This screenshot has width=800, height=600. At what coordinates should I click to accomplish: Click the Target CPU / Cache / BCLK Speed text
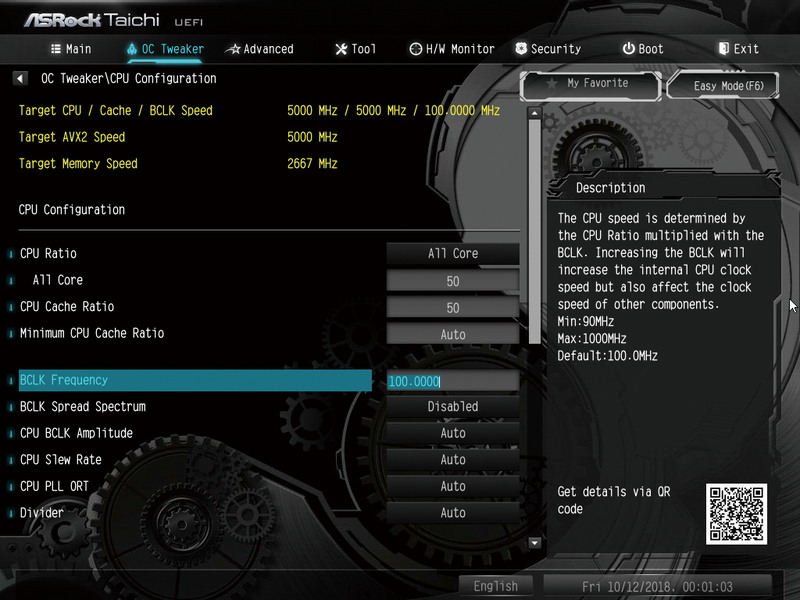click(x=116, y=111)
